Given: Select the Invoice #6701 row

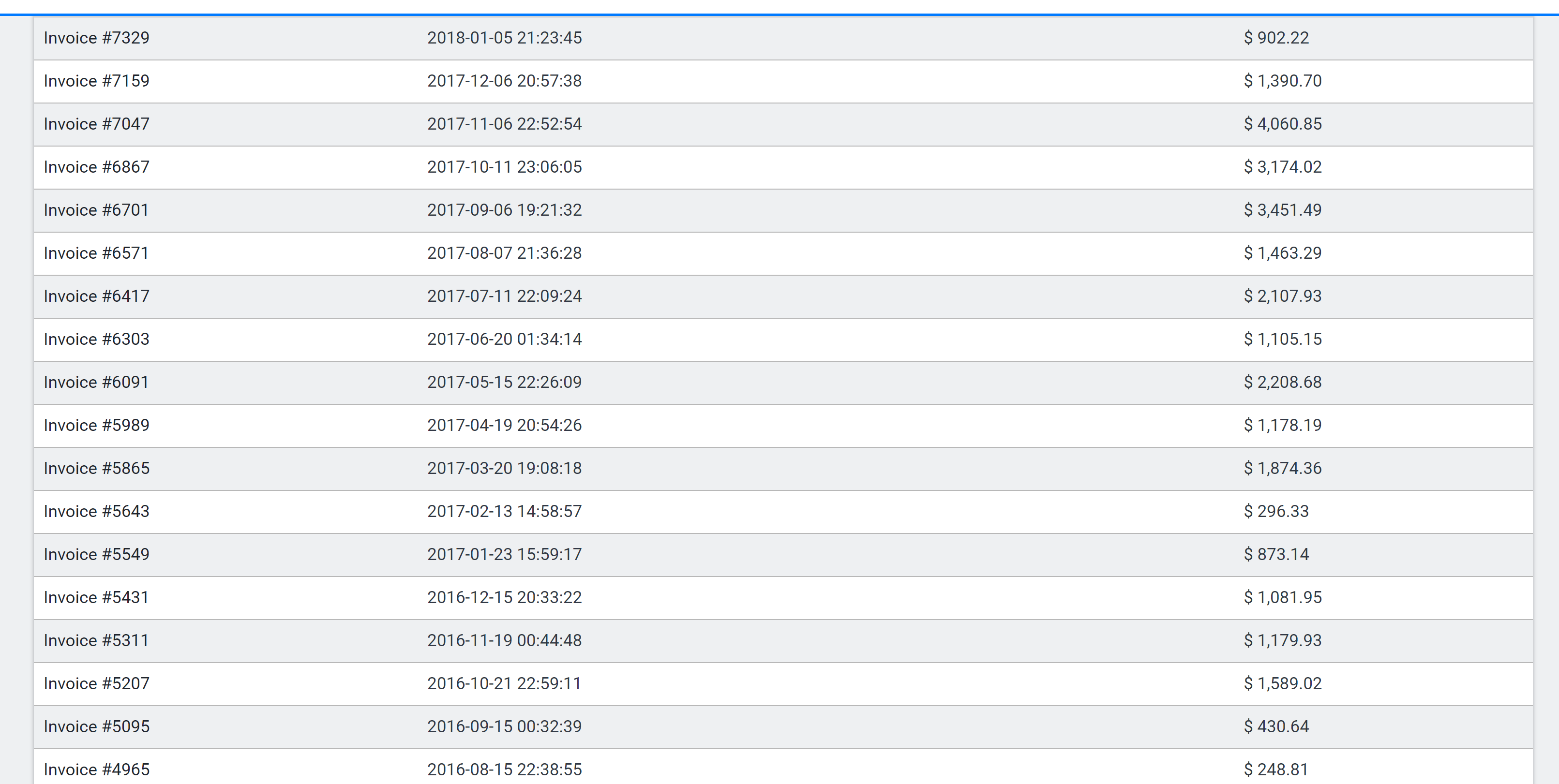Looking at the screenshot, I should 96,210.
